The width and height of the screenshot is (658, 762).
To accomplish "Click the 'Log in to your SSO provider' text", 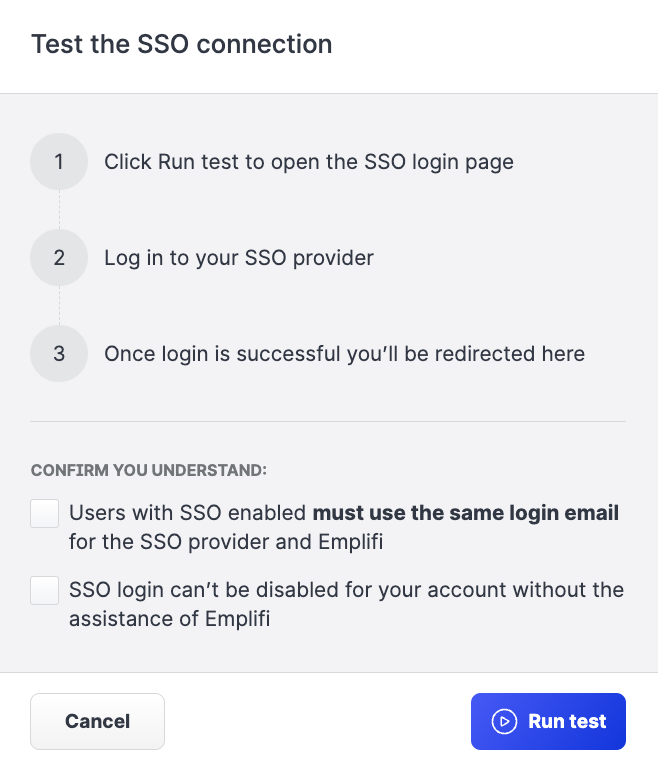I will [238, 257].
